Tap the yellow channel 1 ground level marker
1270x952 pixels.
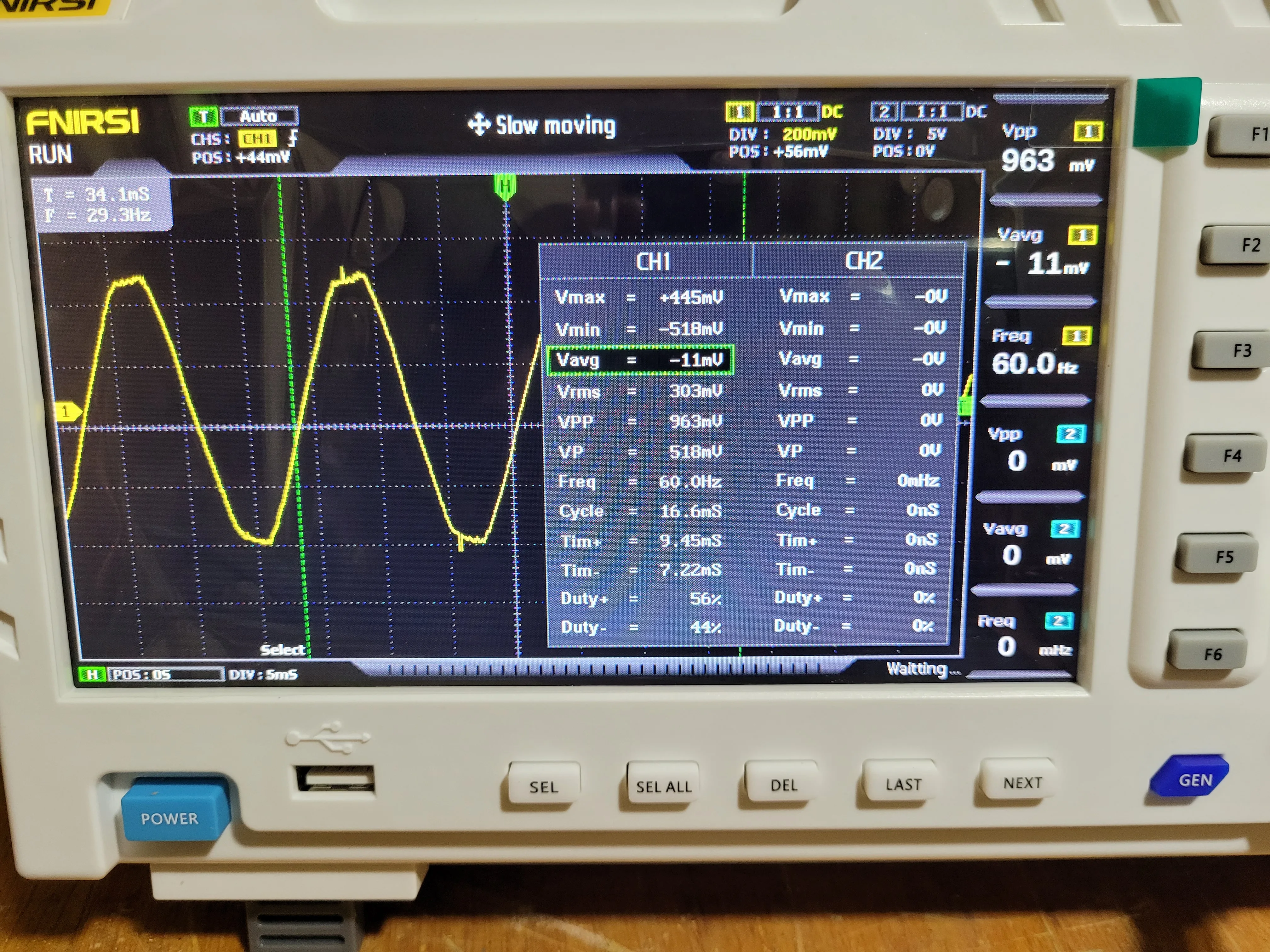[68, 411]
